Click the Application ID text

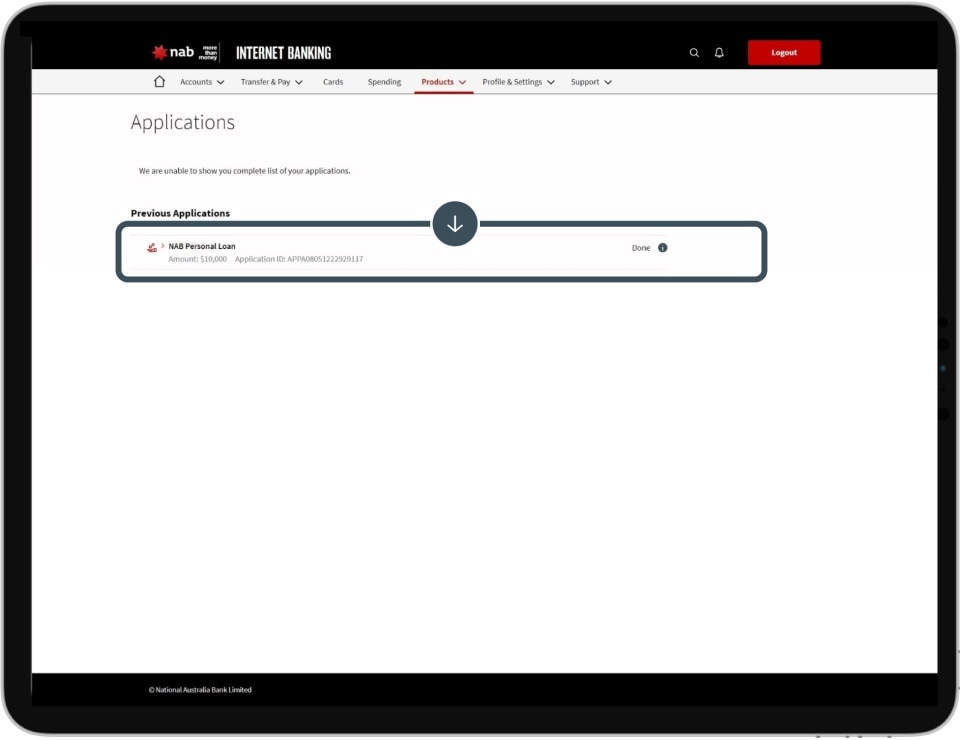click(299, 259)
